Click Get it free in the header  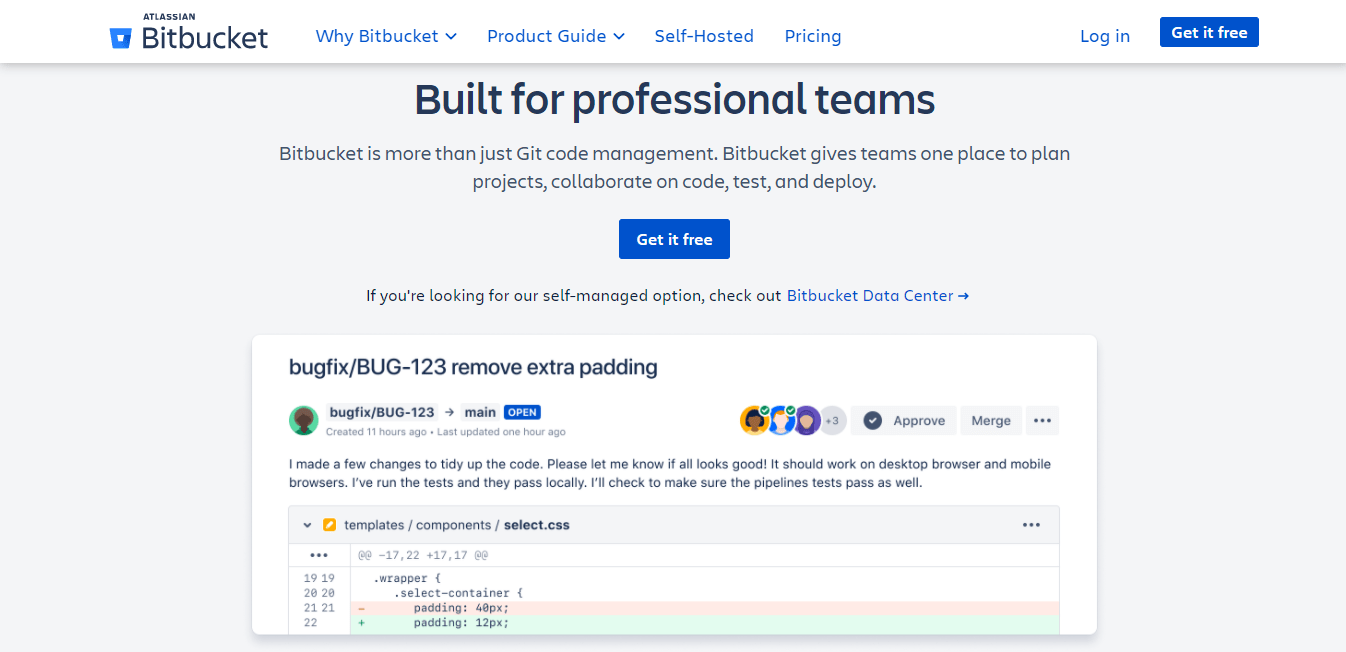[1209, 32]
